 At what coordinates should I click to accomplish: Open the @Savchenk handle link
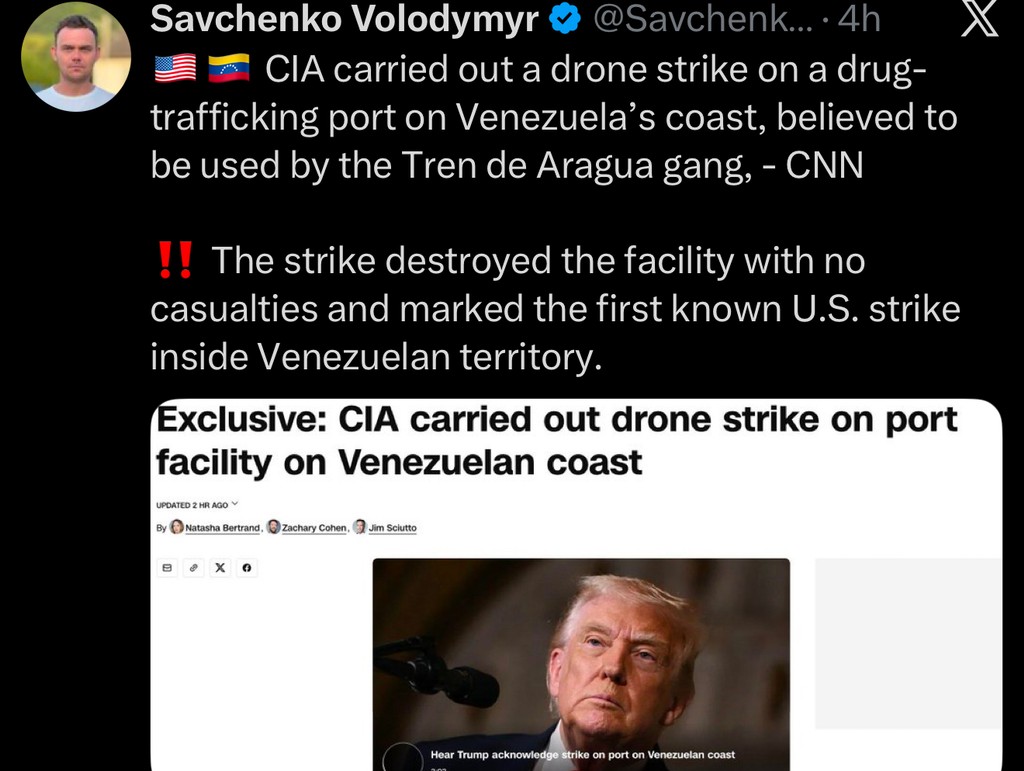[703, 19]
